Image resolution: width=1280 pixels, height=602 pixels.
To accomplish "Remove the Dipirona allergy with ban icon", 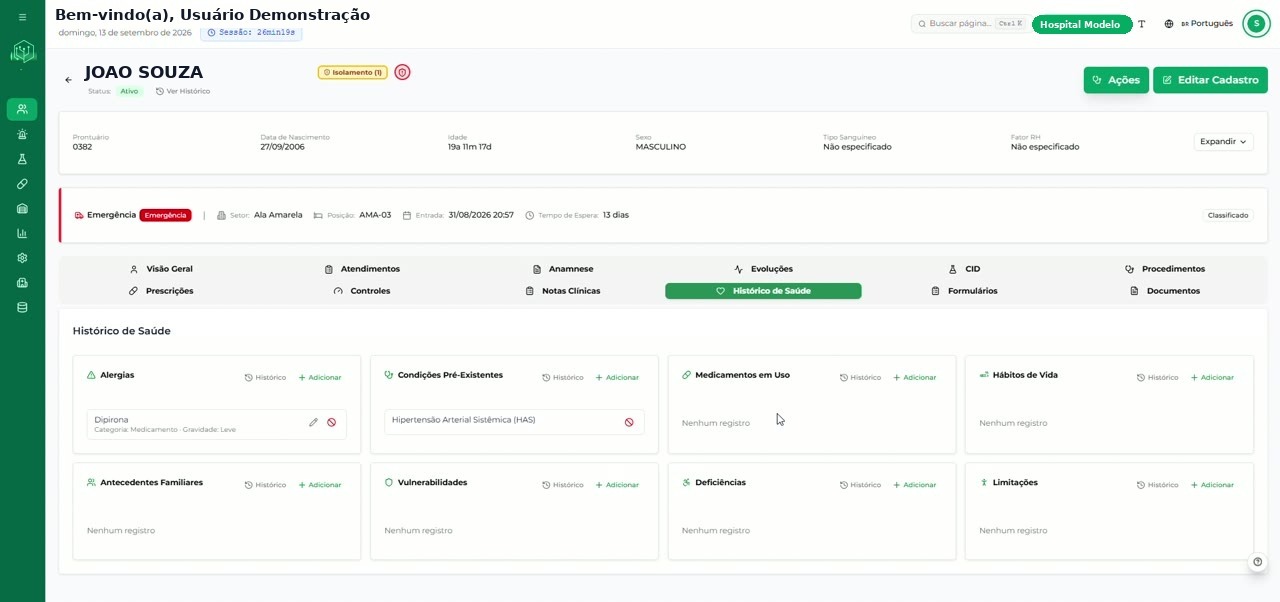I will coord(331,423).
